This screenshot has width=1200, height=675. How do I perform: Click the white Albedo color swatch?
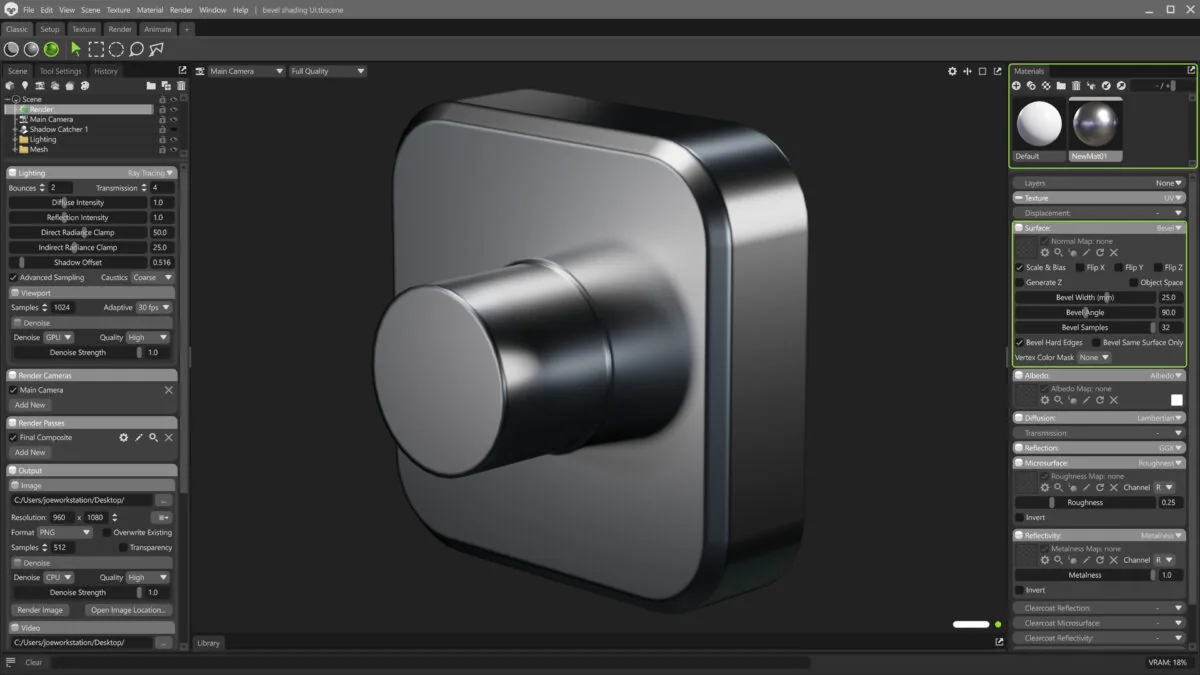[x=1176, y=400]
